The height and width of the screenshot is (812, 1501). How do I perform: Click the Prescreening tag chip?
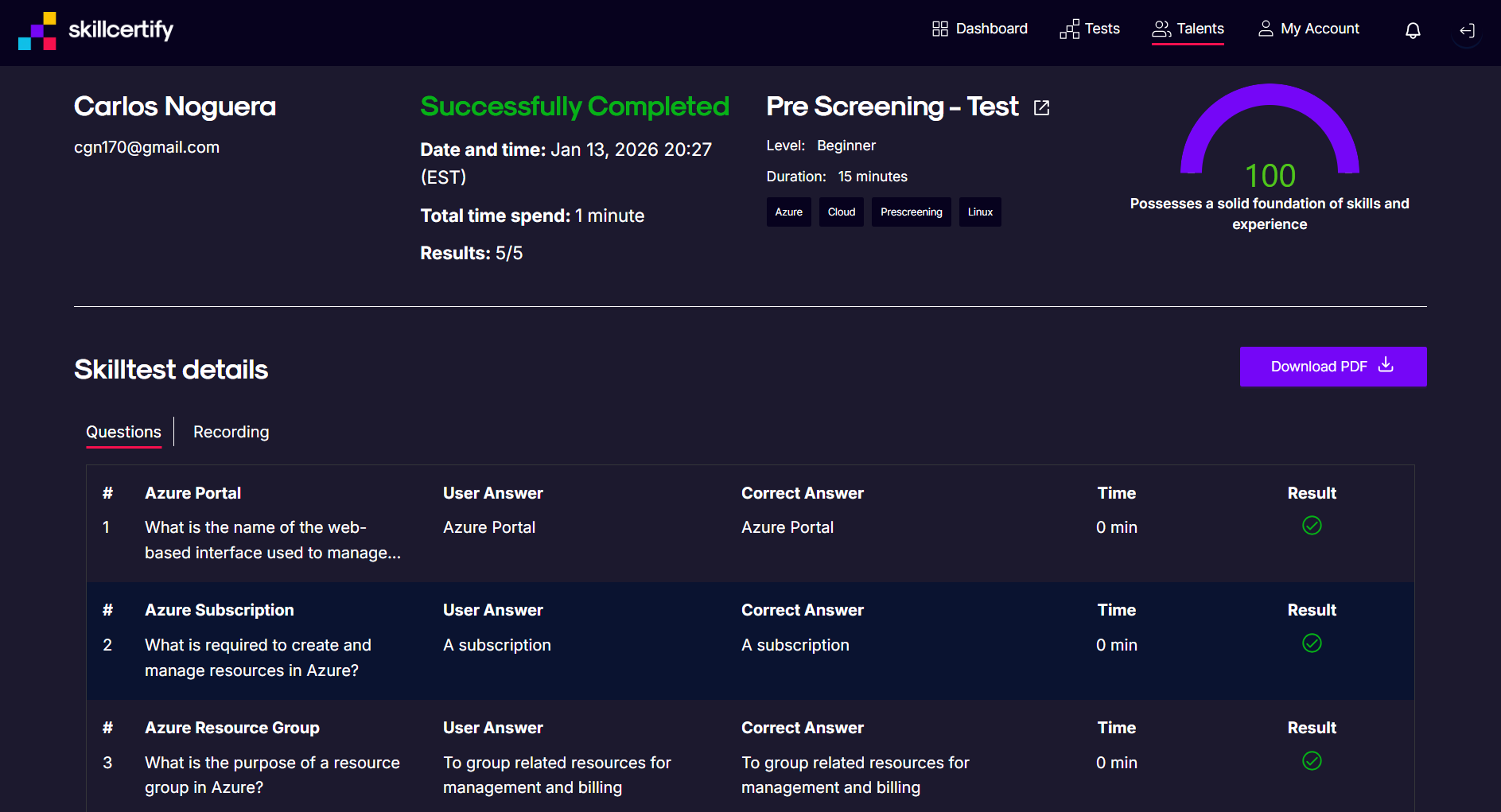click(x=911, y=212)
